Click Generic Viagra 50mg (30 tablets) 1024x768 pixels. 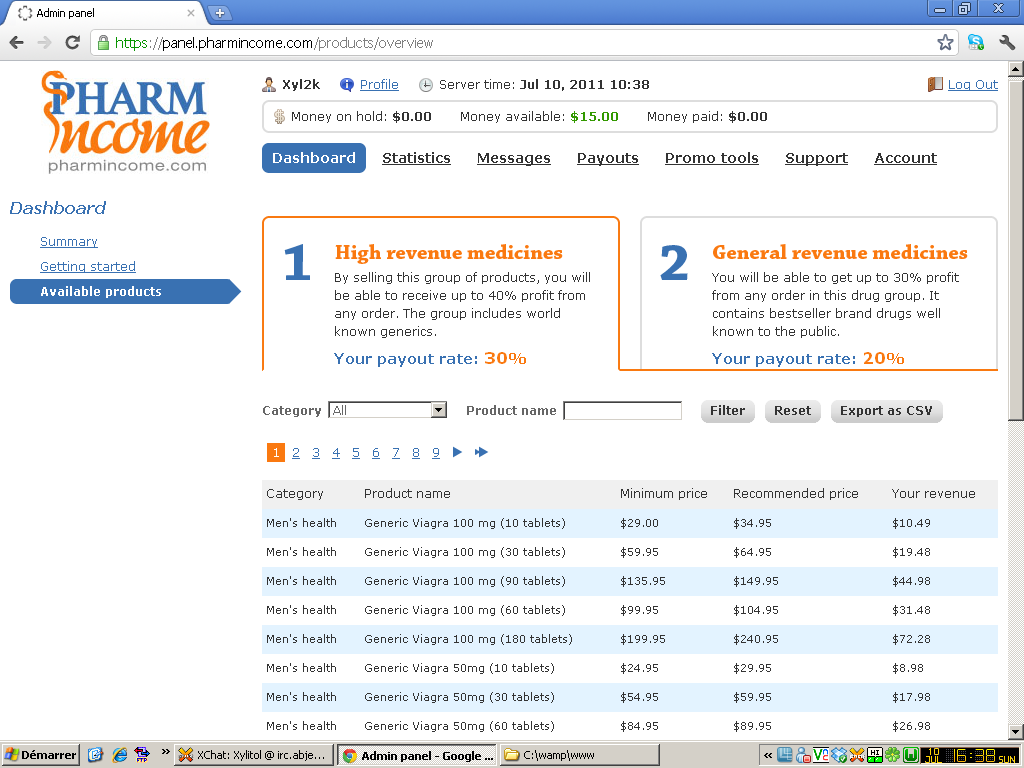point(459,697)
